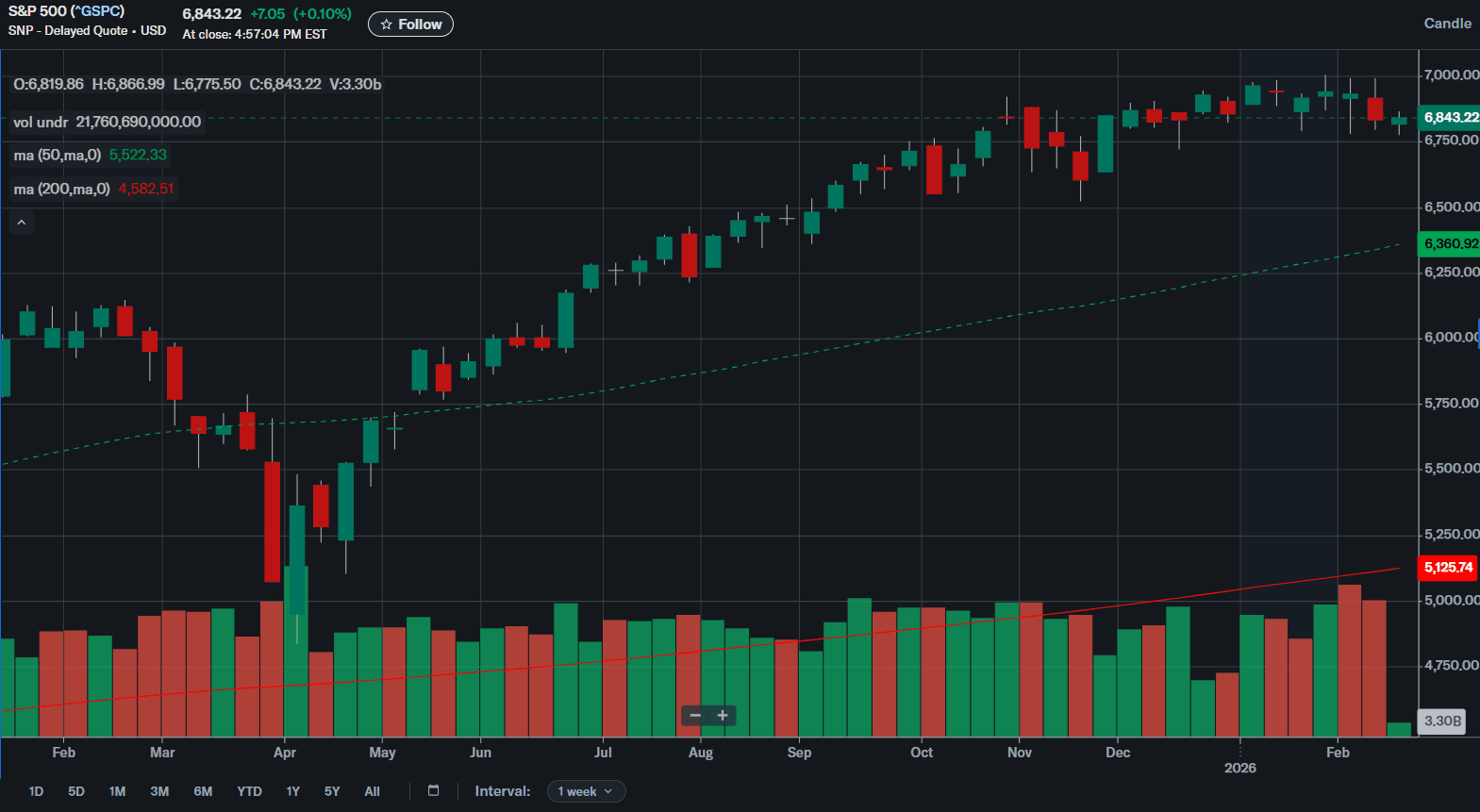The image size is (1480, 812).
Task: Select the 1Y time range
Action: [x=293, y=791]
